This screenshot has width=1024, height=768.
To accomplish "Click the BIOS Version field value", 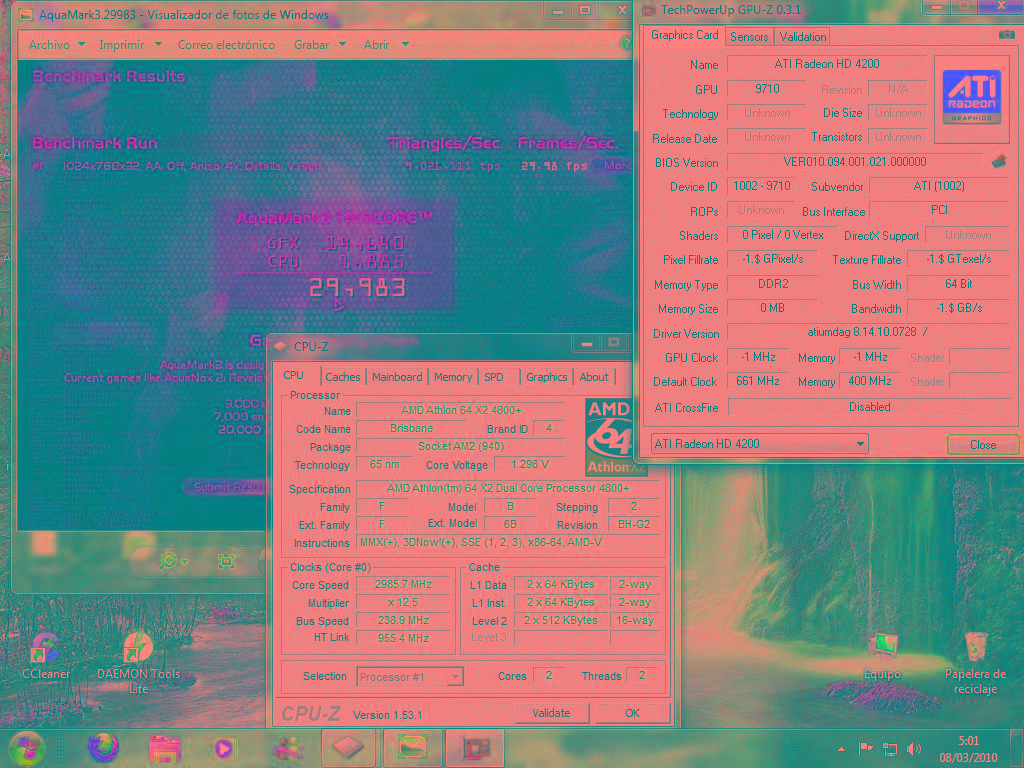I will (x=855, y=162).
